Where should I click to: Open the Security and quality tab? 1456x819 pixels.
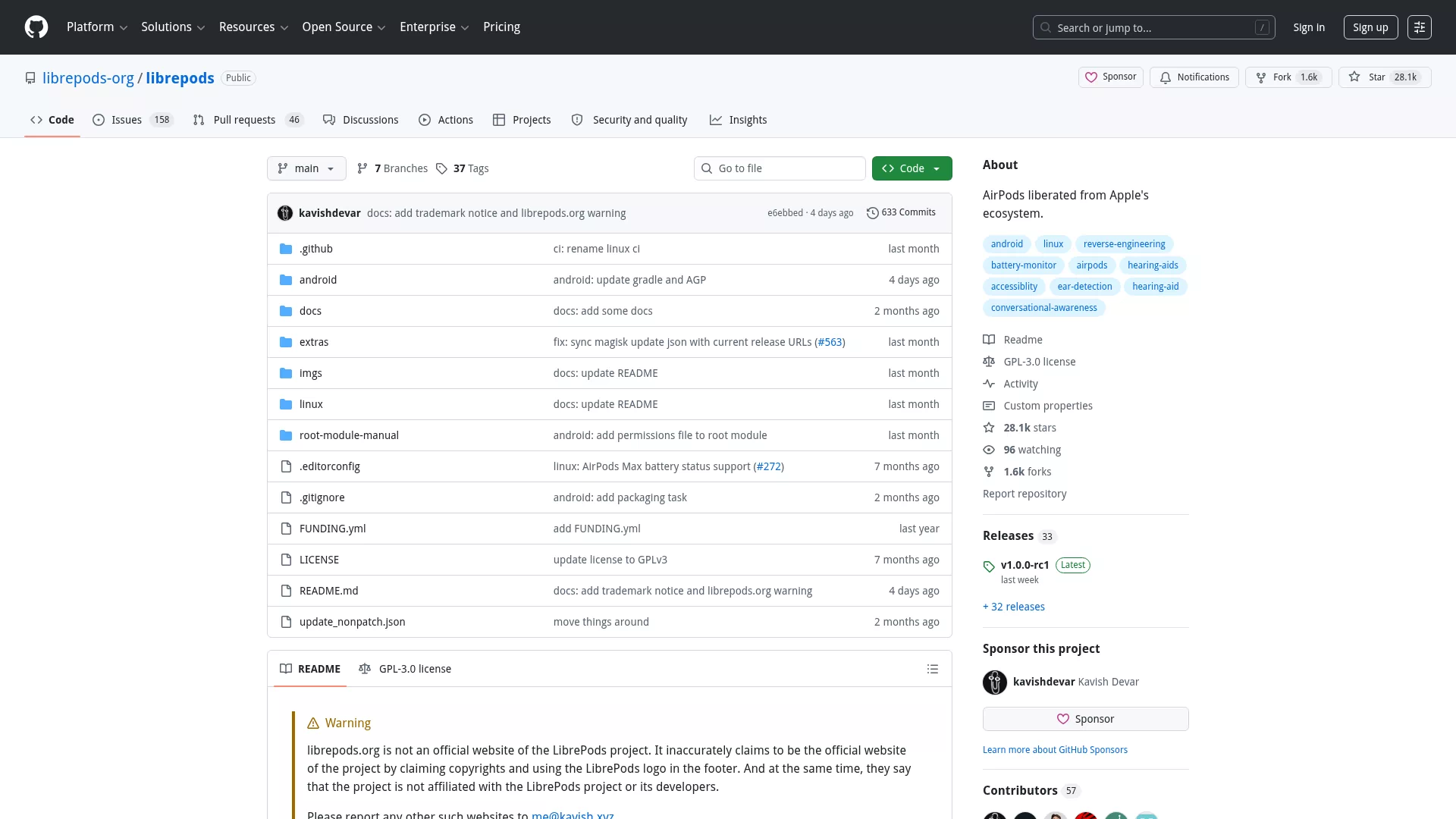tap(629, 120)
